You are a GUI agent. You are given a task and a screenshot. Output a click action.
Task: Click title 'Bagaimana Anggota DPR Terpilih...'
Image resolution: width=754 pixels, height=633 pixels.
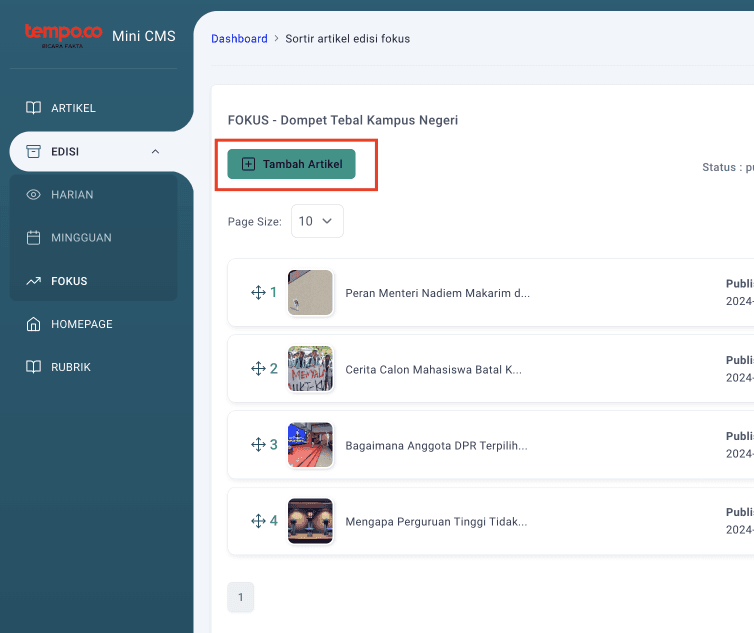point(437,445)
